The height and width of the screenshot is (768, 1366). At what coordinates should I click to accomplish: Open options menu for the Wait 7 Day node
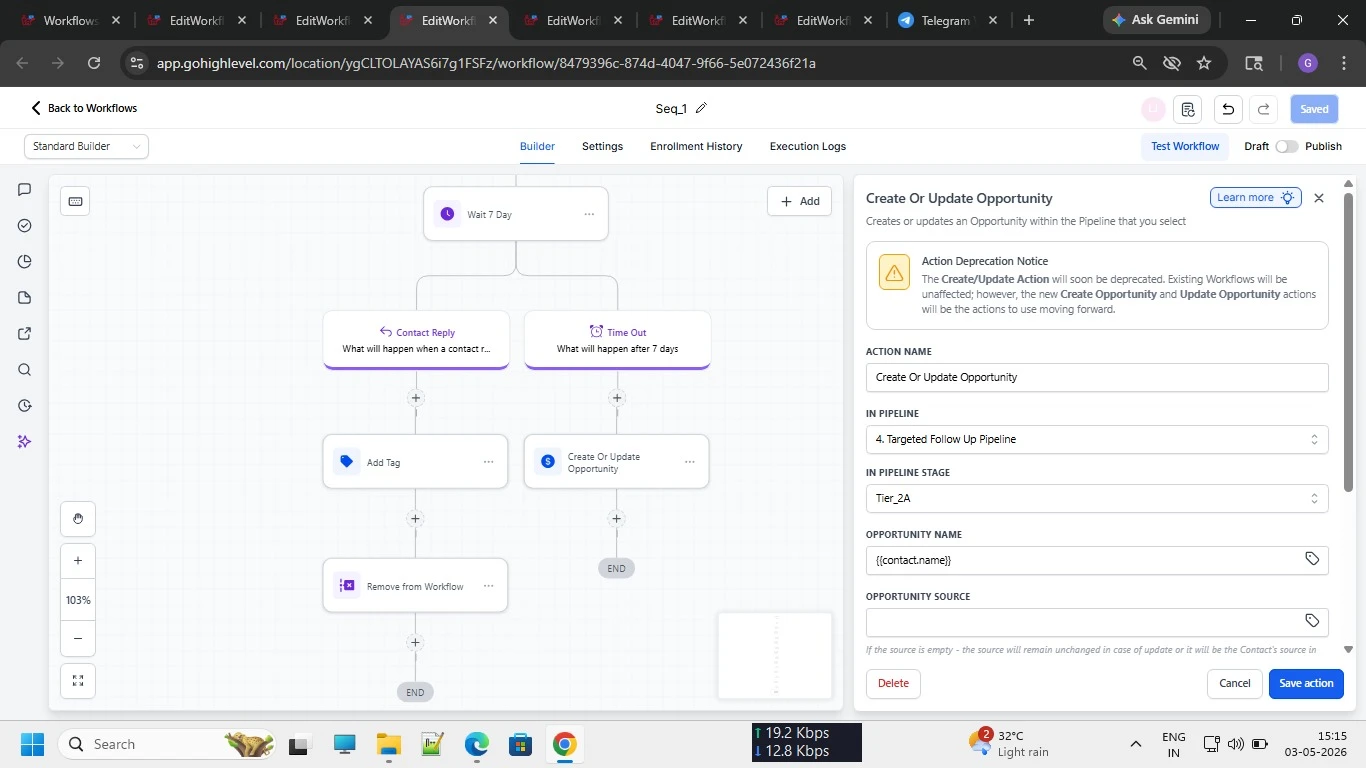click(589, 214)
